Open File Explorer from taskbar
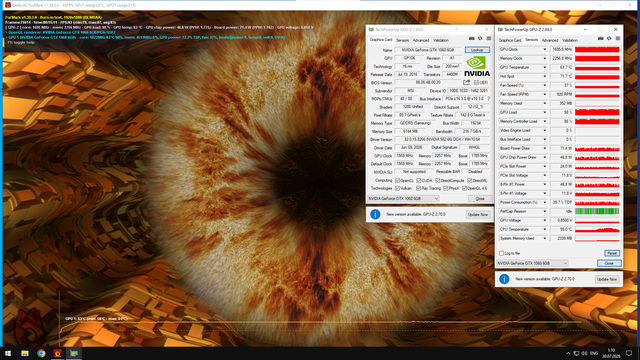This screenshot has height=360, width=640. pyautogui.click(x=24, y=353)
